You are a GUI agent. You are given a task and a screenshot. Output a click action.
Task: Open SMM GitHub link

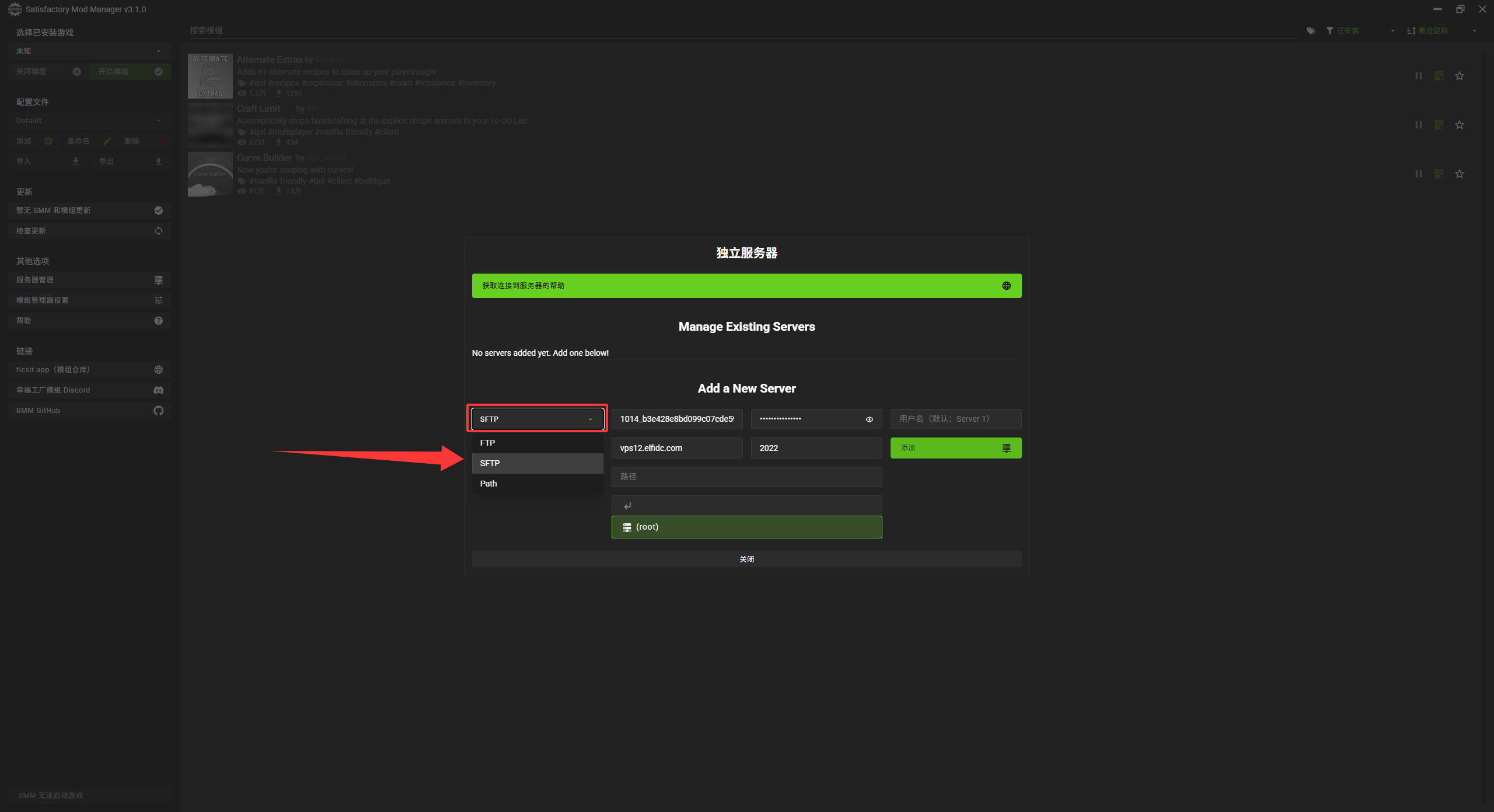tap(89, 411)
